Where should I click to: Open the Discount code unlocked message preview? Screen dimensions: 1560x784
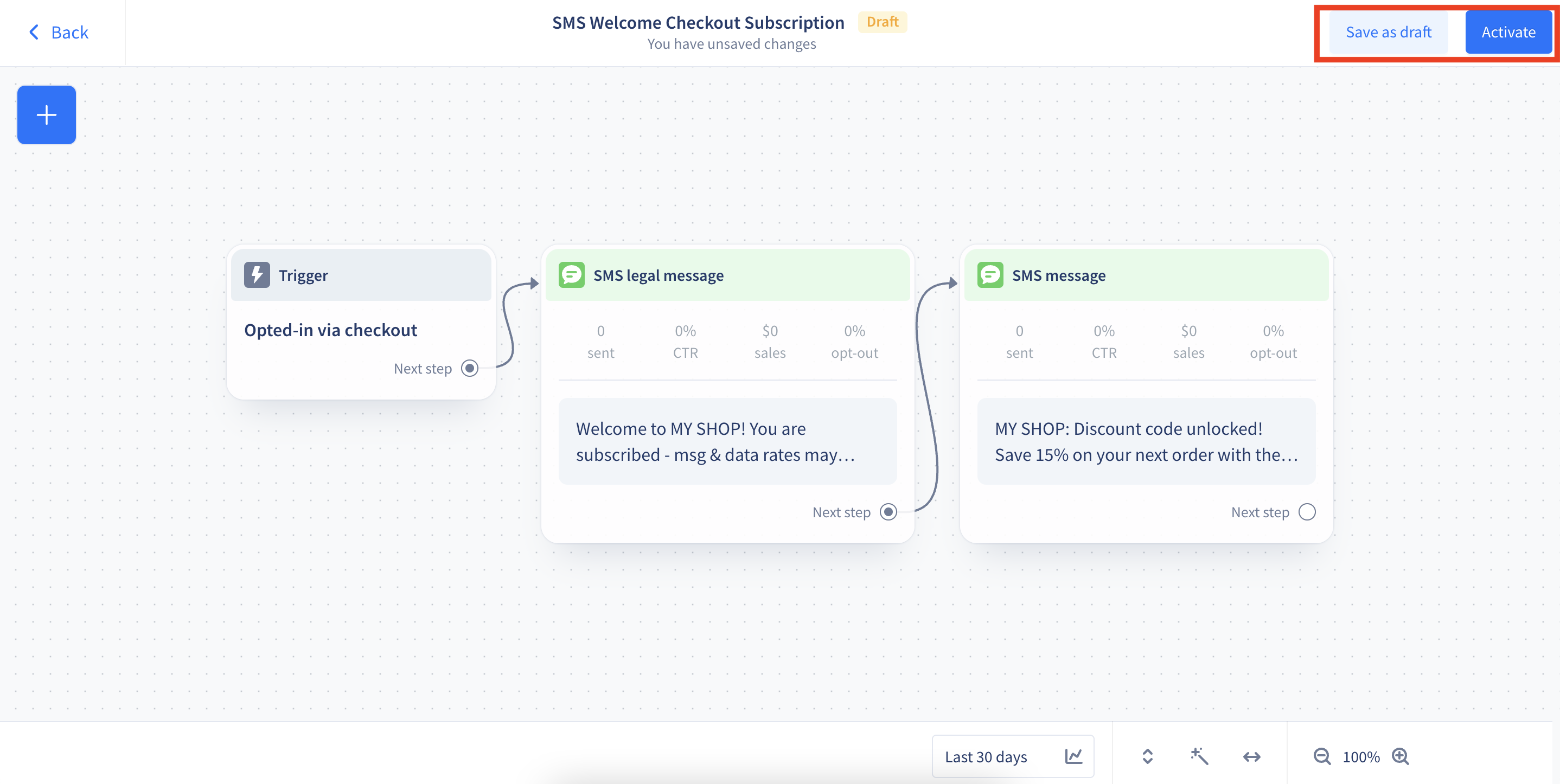click(x=1146, y=441)
